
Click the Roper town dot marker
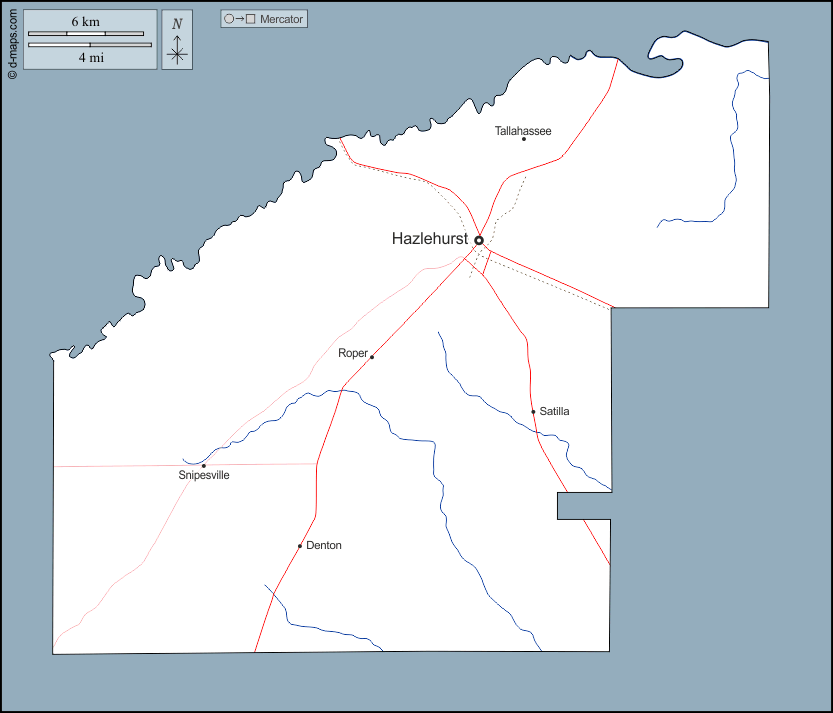coord(371,357)
